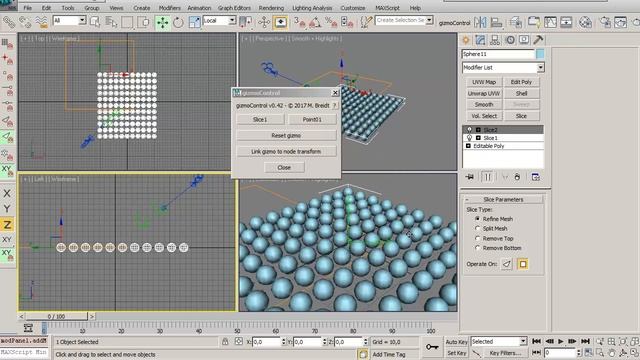The width and height of the screenshot is (640, 360).
Task: Click Link gizmo to node transform
Action: pos(286,151)
